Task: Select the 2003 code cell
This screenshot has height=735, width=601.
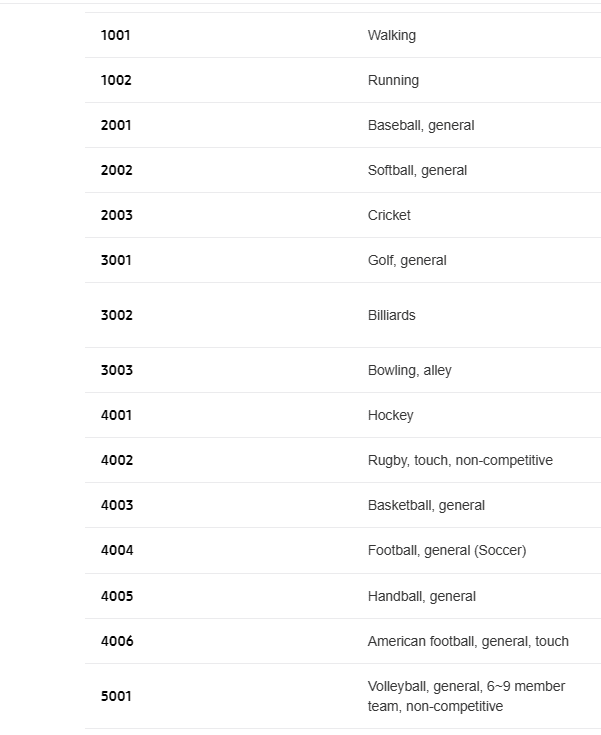Action: click(x=117, y=215)
